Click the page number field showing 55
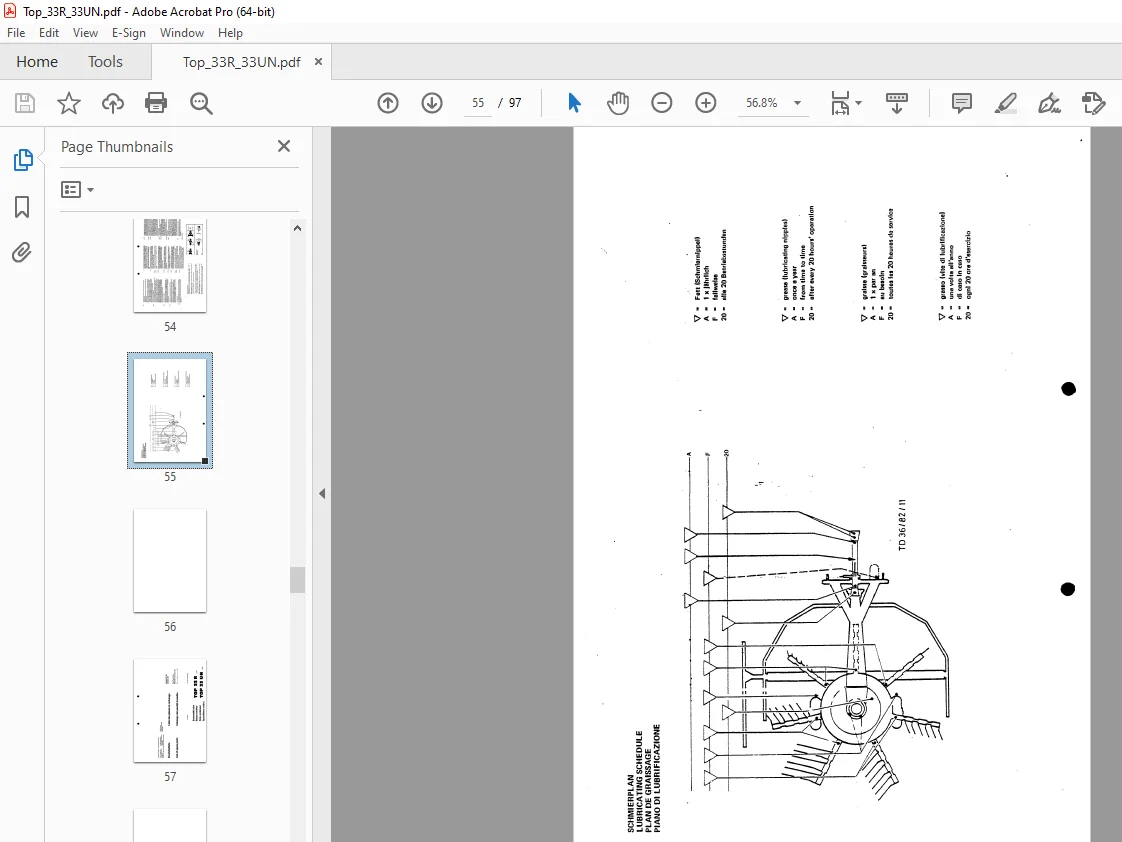This screenshot has width=1122, height=842. [478, 103]
